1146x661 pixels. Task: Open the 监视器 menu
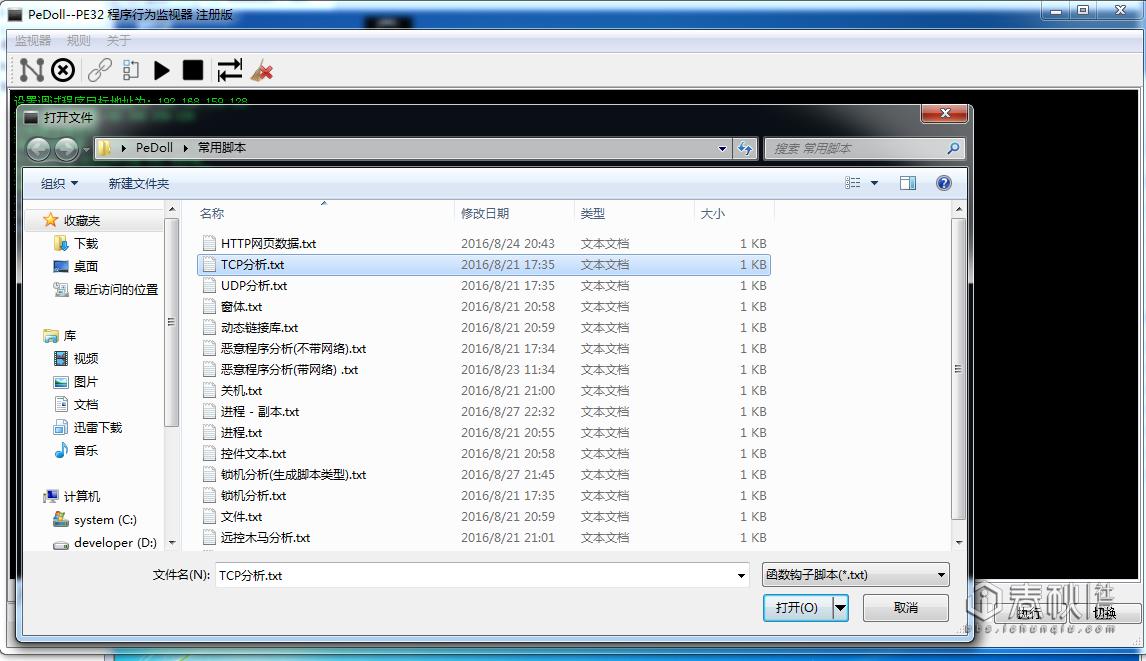tap(33, 40)
